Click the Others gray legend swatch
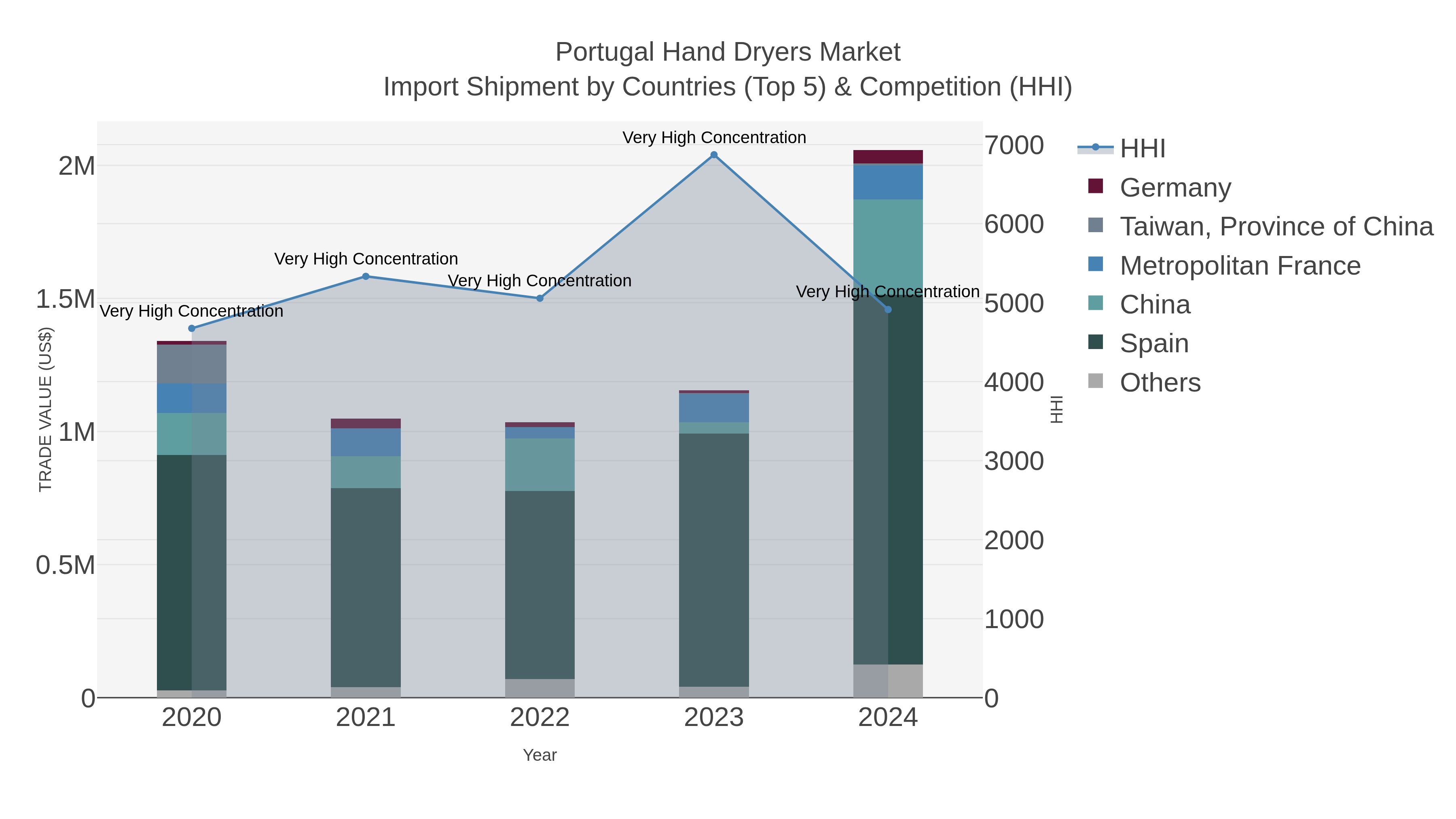This screenshot has width=1456, height=819. click(1095, 381)
